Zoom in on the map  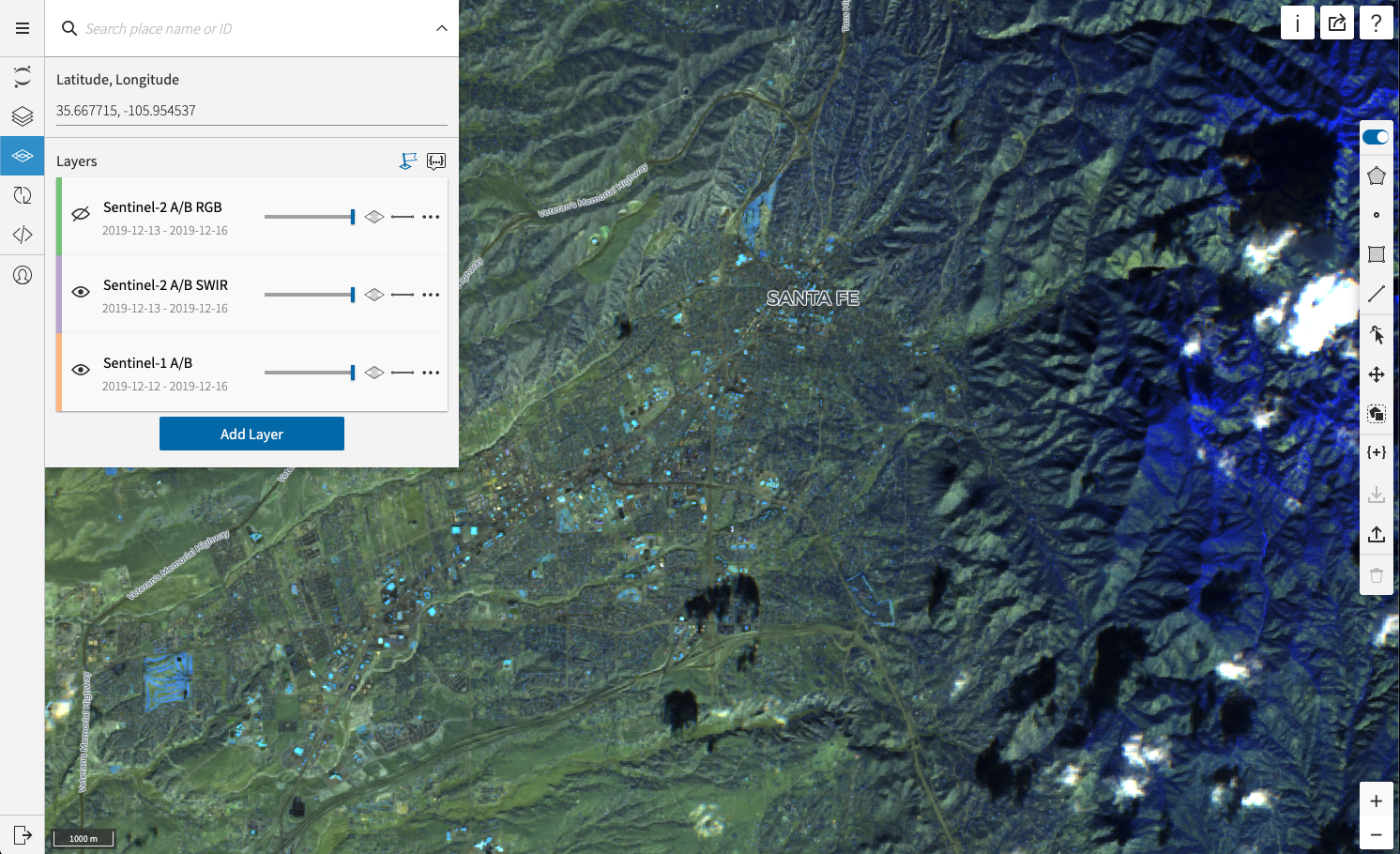point(1377,801)
